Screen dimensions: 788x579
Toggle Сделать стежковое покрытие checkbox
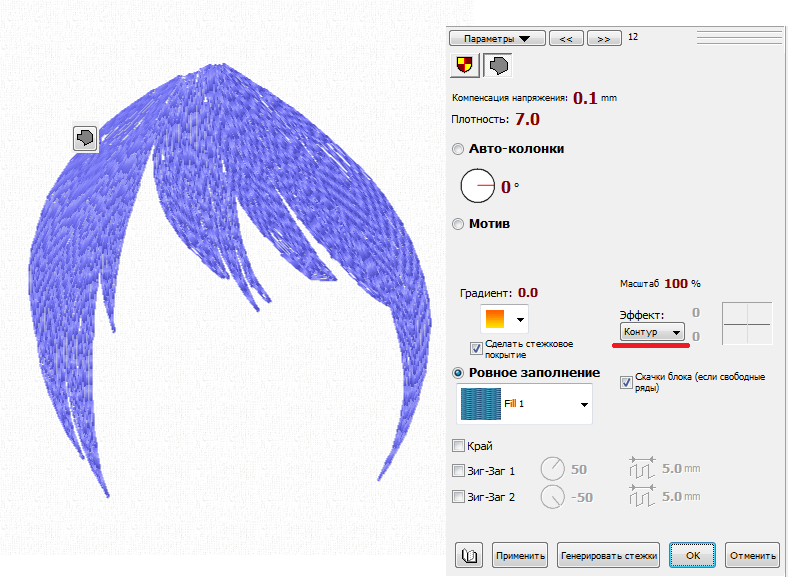point(475,348)
